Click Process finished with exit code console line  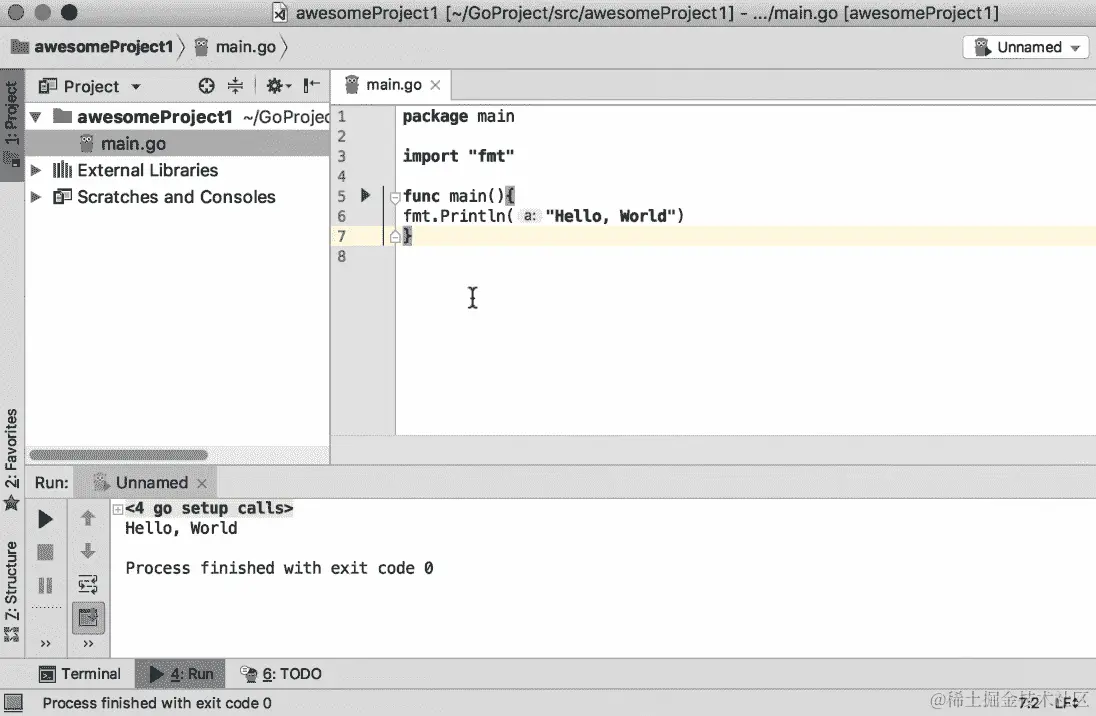(279, 568)
